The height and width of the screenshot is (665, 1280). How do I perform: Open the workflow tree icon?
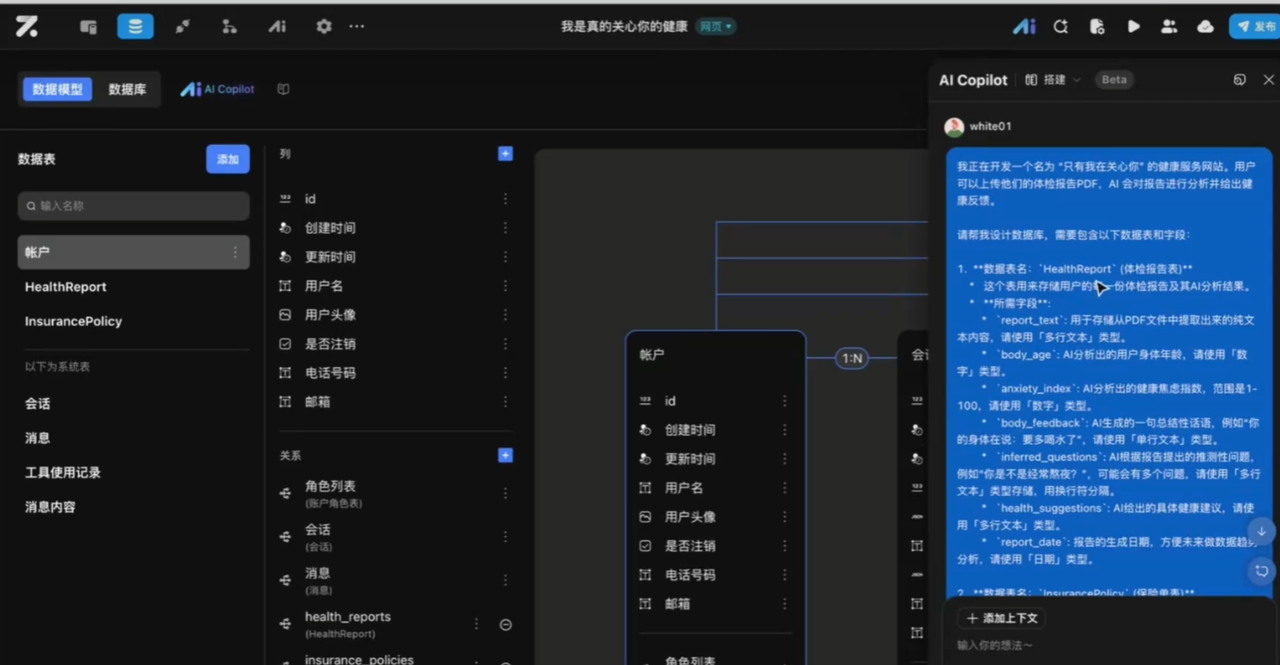tap(229, 27)
